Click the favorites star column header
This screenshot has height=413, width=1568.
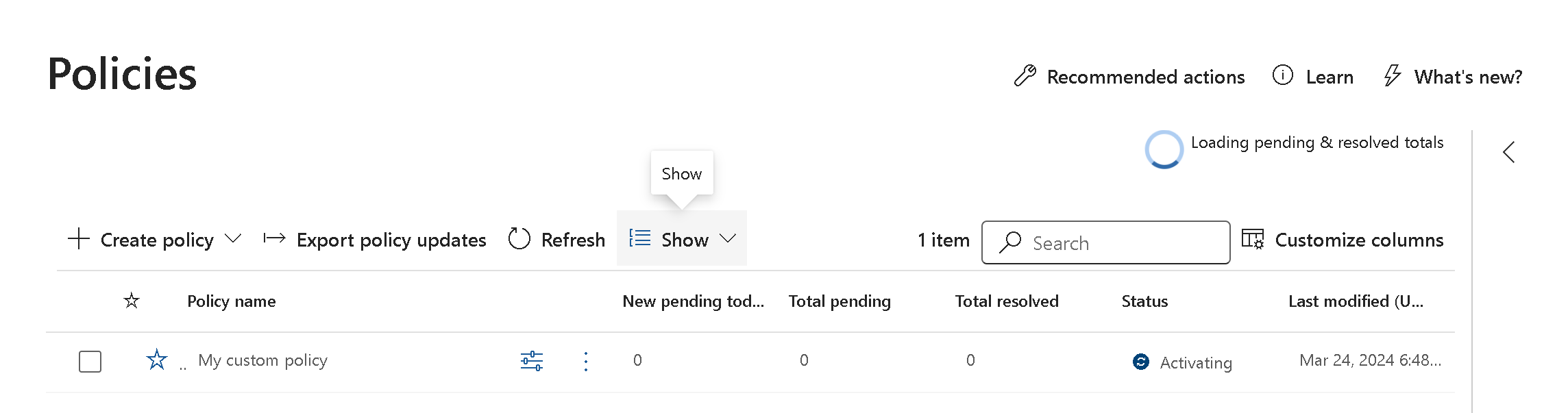132,301
